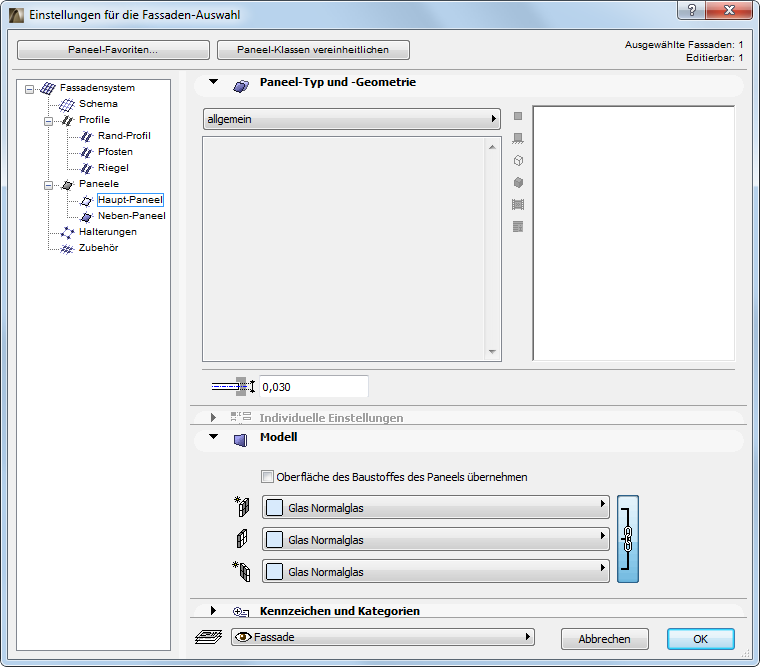Select Schema in the tree
Screen dimensions: 760x667
tap(98, 104)
